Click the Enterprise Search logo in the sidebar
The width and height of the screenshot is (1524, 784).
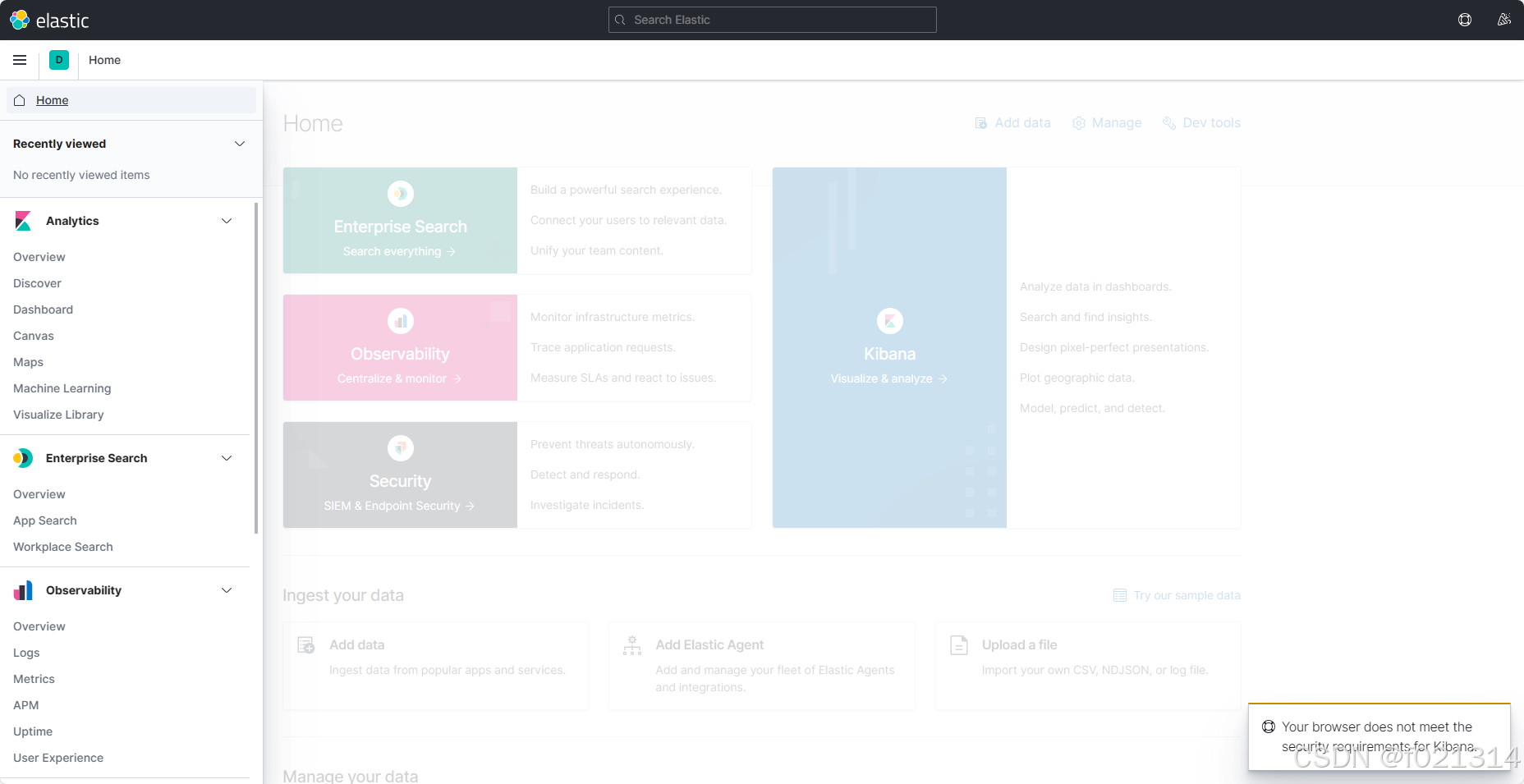[x=23, y=458]
